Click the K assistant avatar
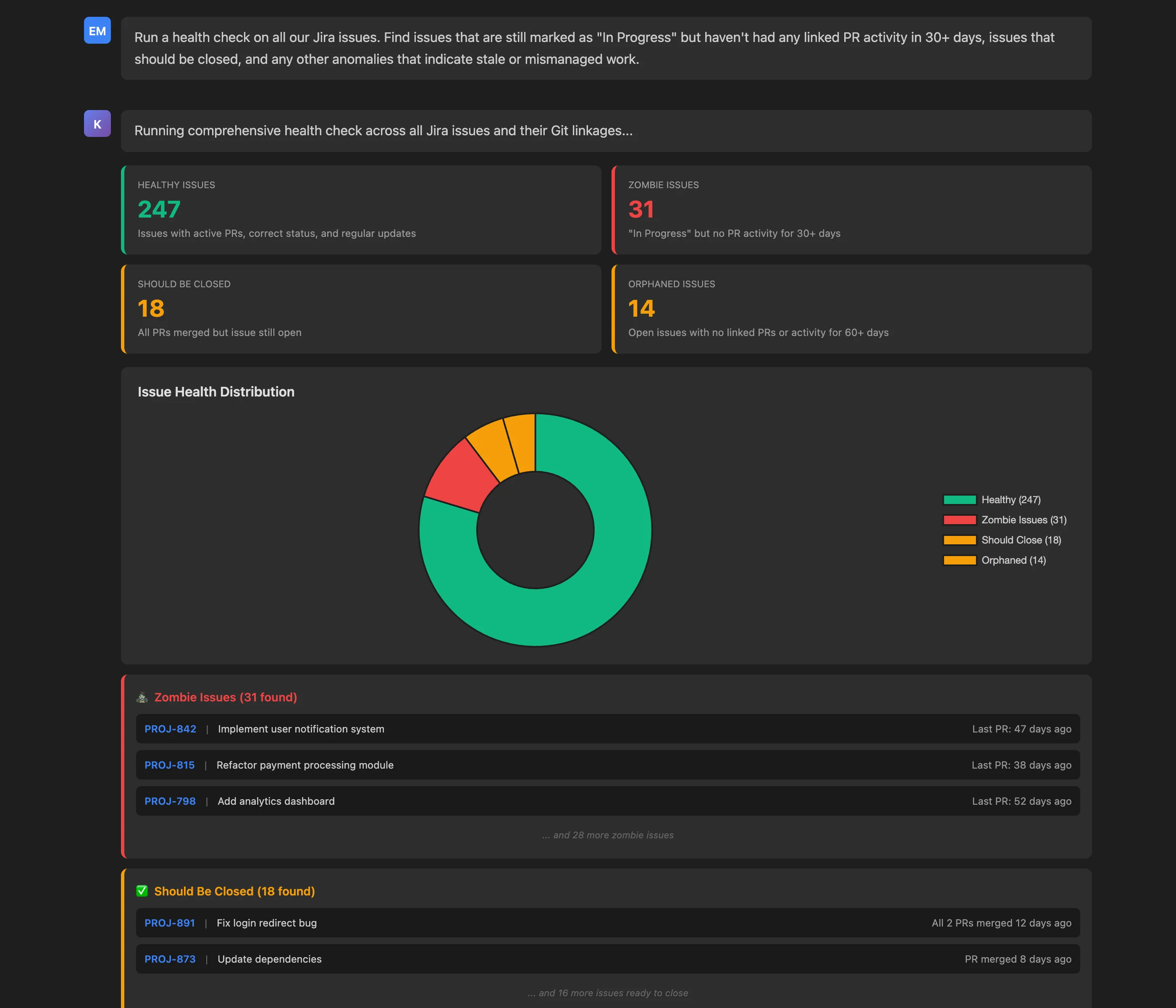 97,124
